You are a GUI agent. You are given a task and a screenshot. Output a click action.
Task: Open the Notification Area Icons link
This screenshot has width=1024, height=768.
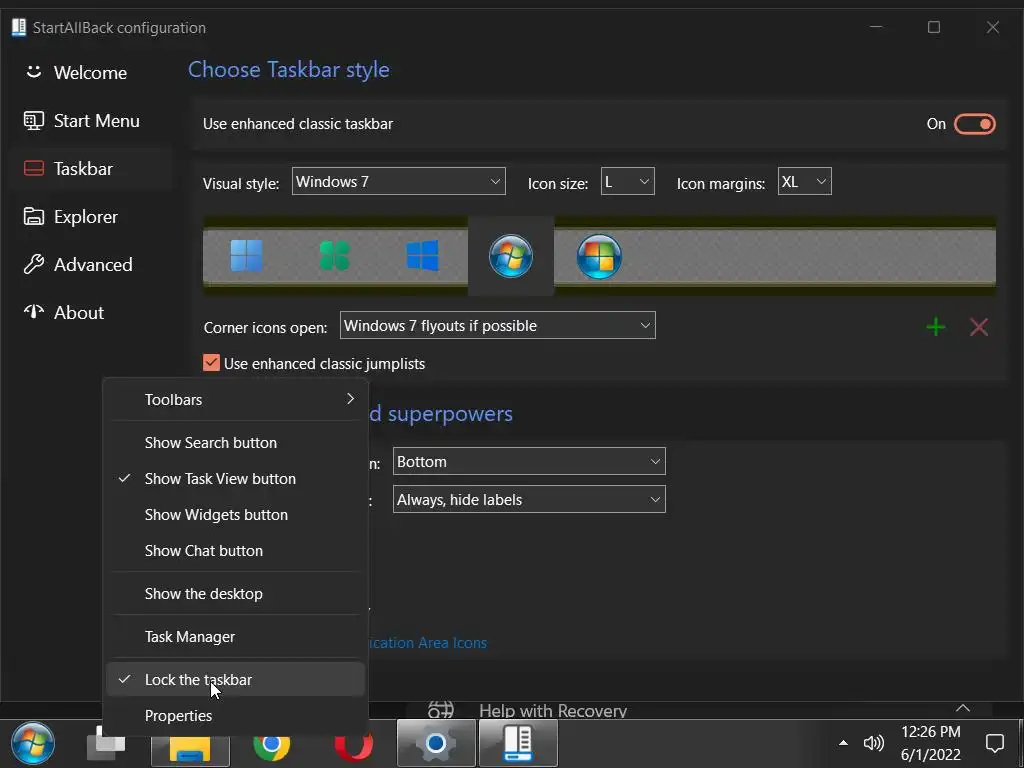[428, 643]
